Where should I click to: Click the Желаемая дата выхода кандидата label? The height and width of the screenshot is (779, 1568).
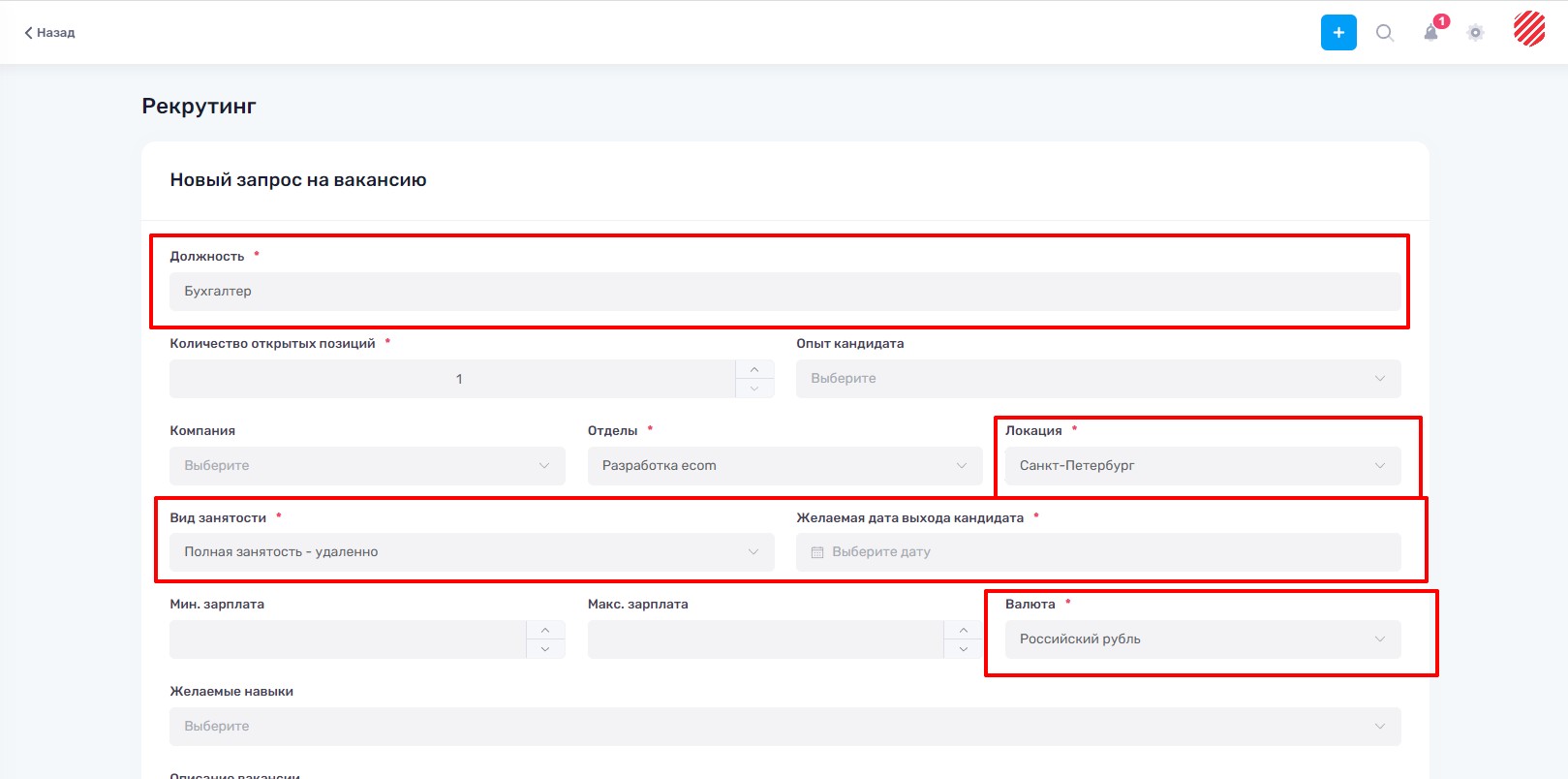click(x=909, y=518)
